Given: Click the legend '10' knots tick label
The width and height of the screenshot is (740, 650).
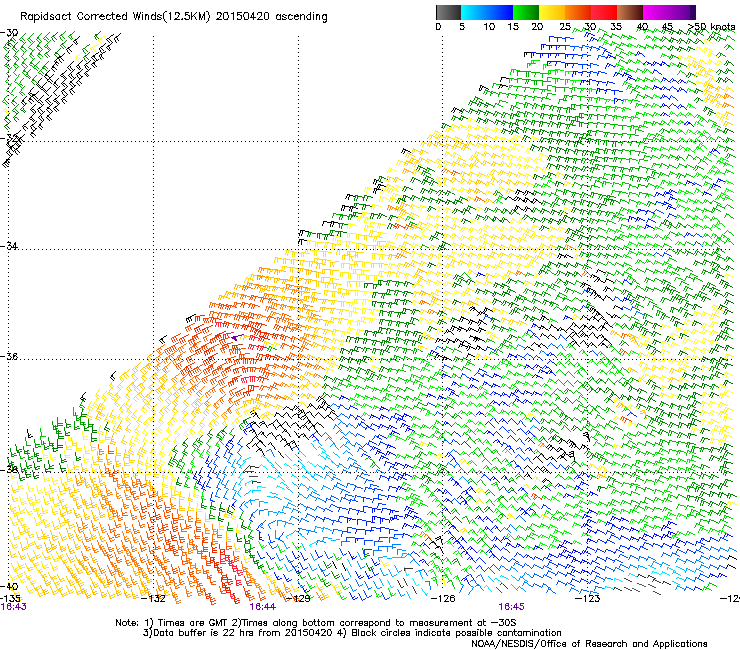Looking at the screenshot, I should pos(489,27).
